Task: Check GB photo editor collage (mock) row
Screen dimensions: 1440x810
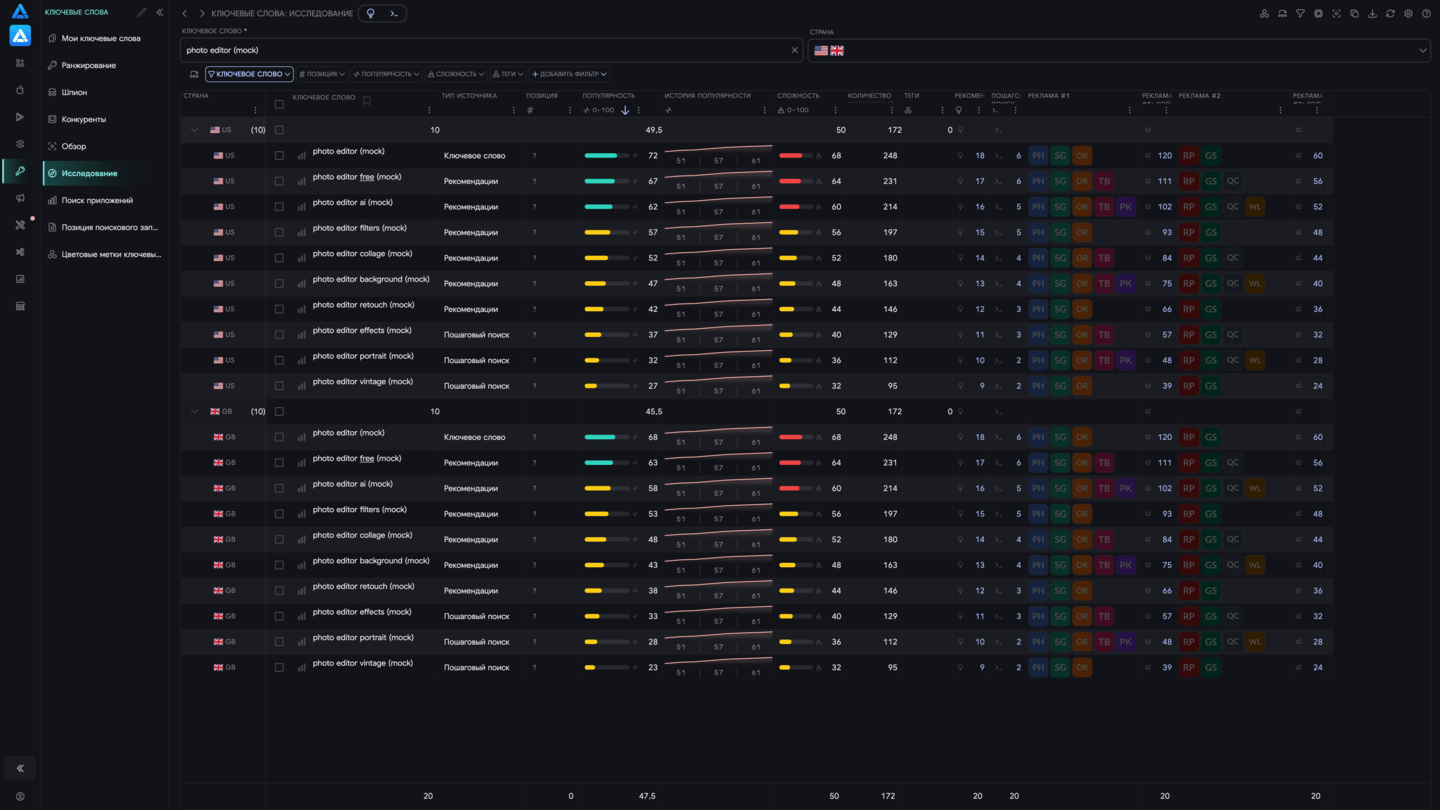Action: (x=279, y=539)
